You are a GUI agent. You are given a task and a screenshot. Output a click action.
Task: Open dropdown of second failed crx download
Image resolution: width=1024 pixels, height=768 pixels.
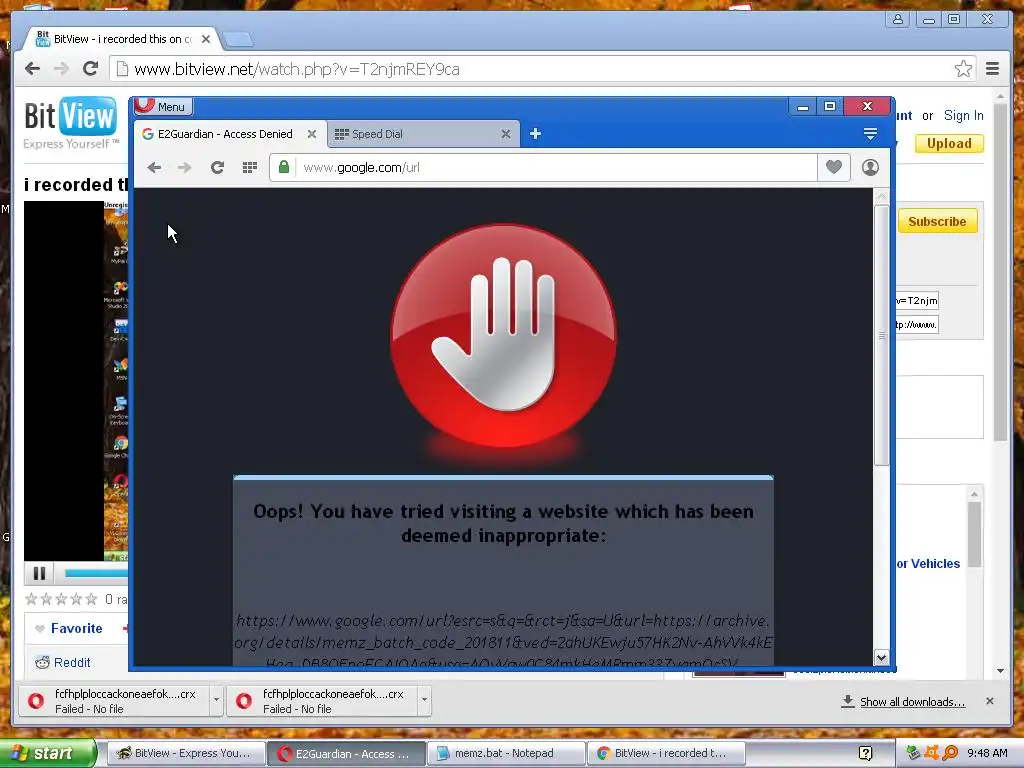[x=424, y=701]
